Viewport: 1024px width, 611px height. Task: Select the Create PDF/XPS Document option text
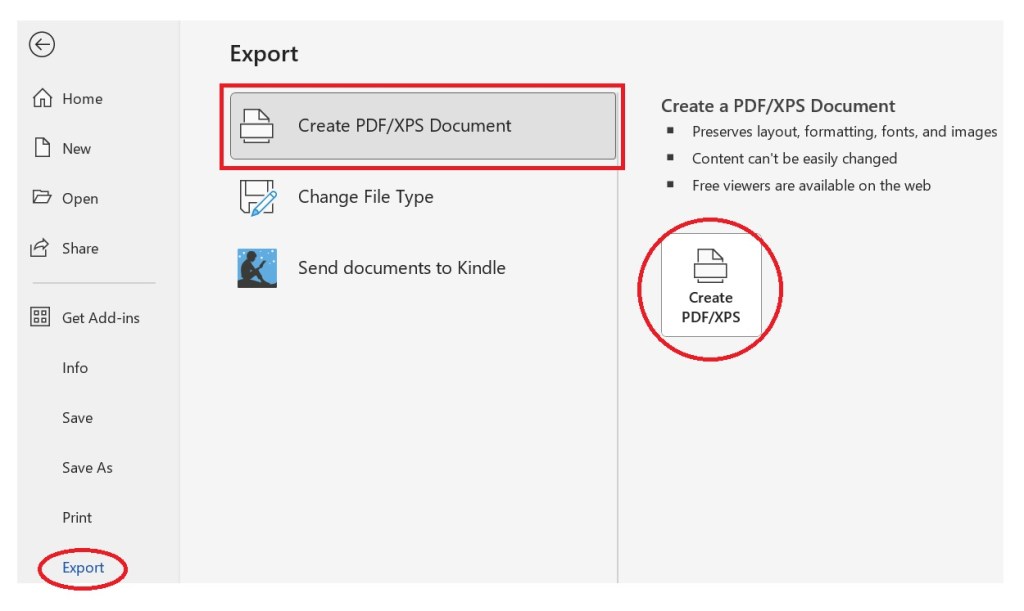point(404,126)
